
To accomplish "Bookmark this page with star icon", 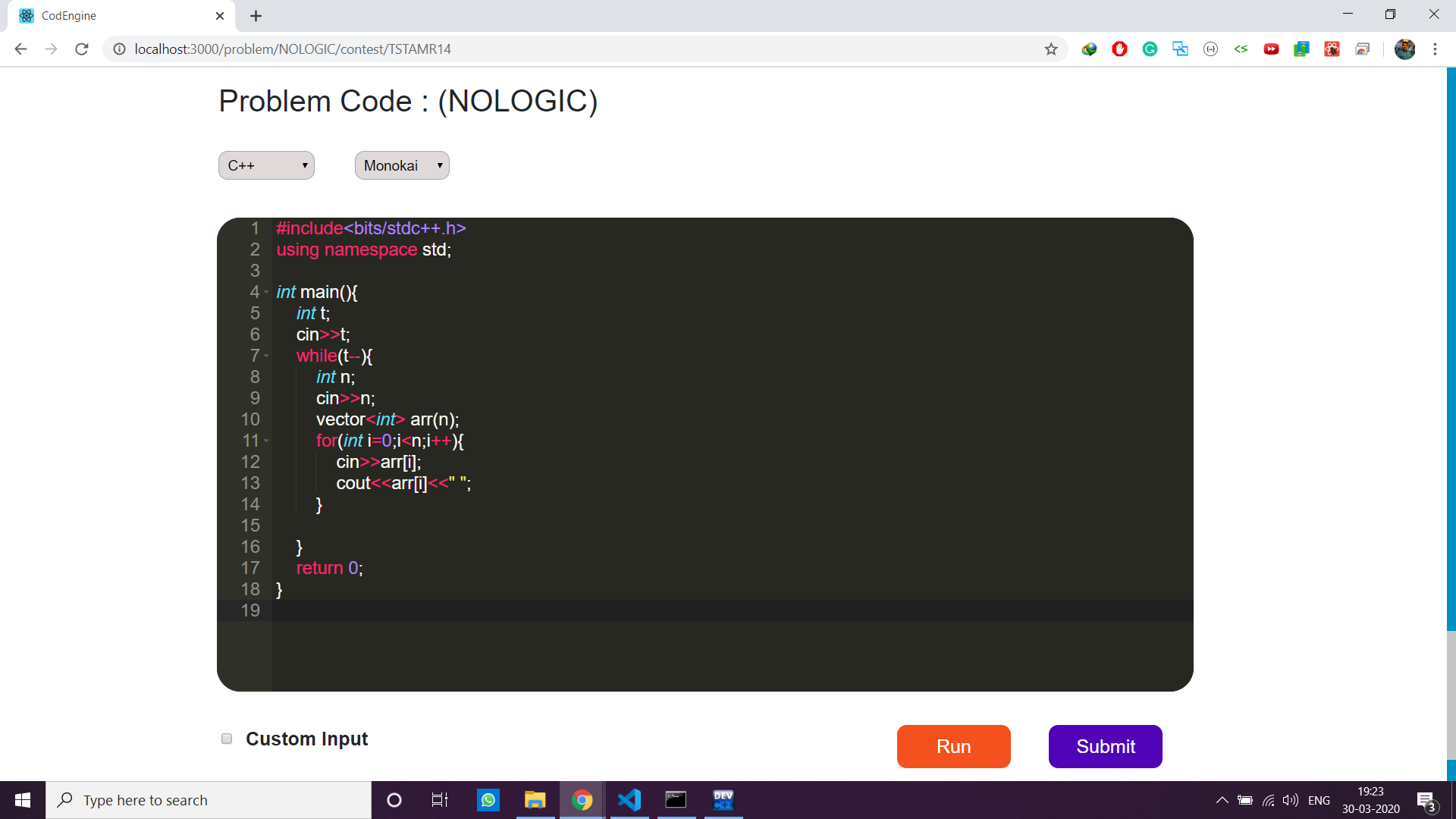I will coord(1051,49).
